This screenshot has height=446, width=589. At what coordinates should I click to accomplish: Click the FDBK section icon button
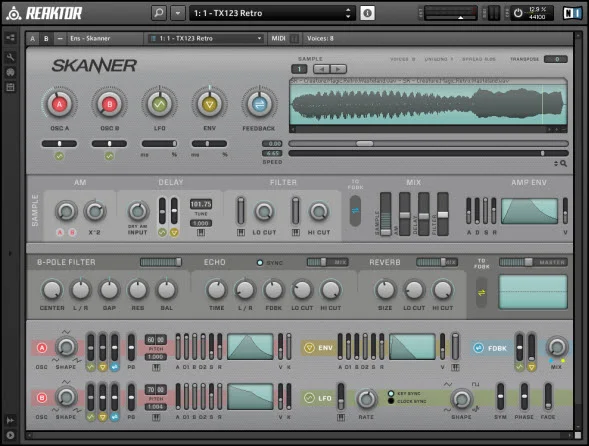[479, 348]
